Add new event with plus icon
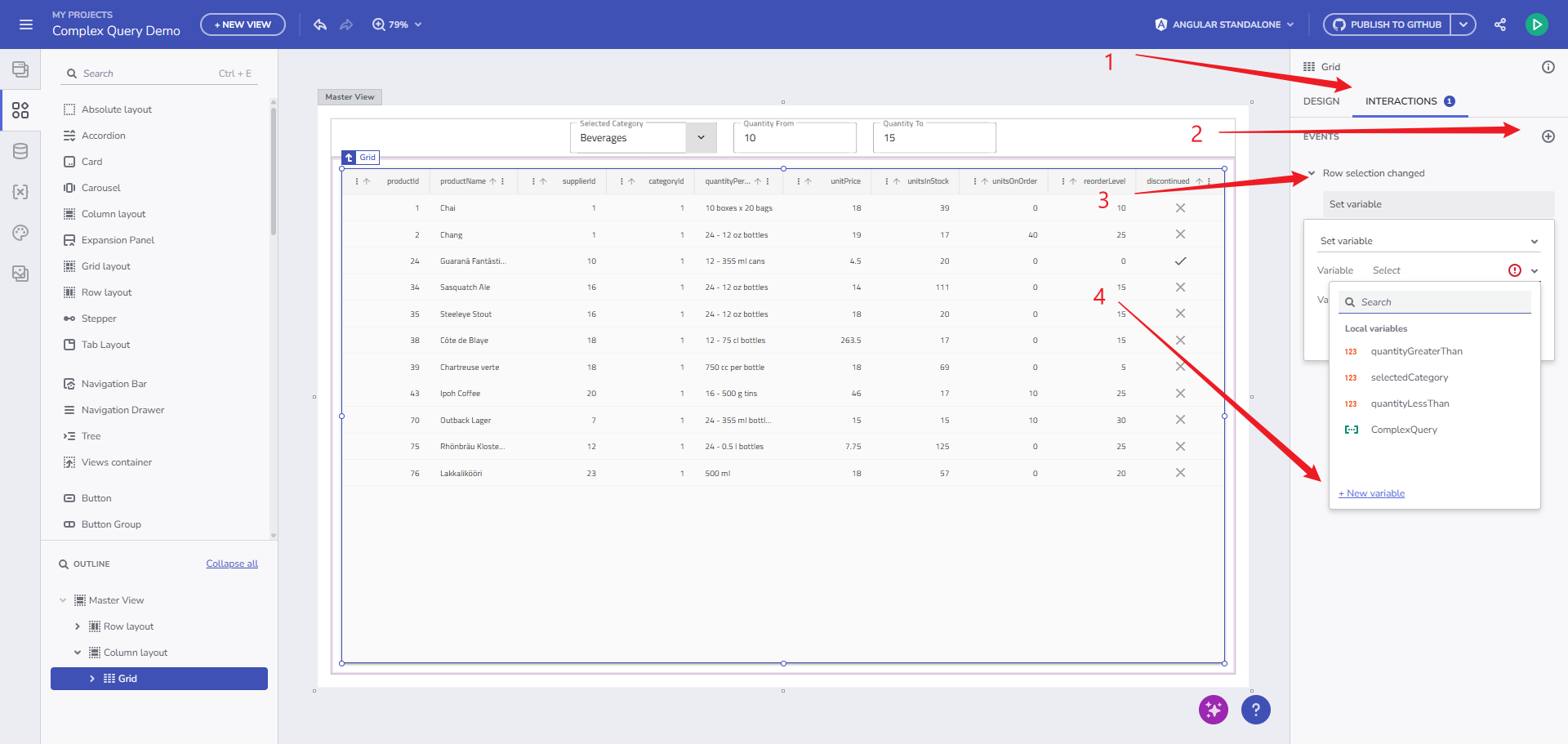1568x744 pixels. click(x=1548, y=136)
